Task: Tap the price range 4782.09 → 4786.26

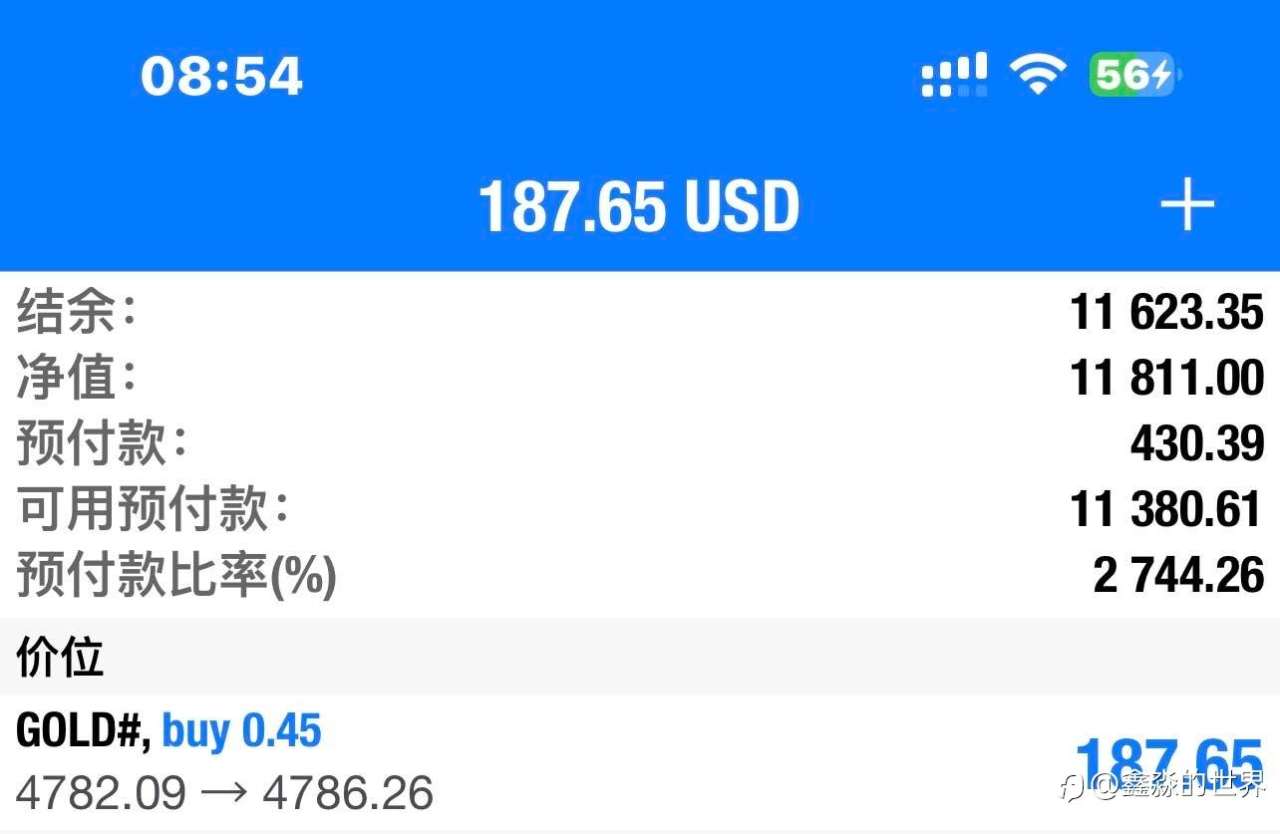Action: click(225, 793)
